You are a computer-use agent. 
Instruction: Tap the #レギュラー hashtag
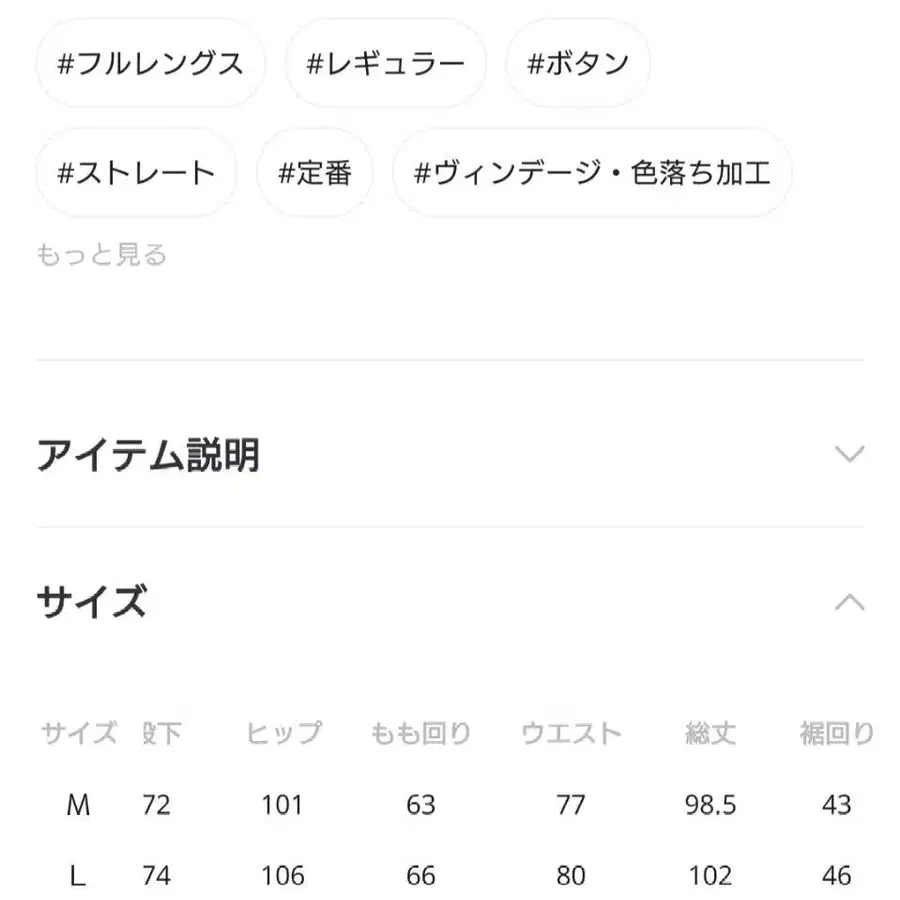[x=386, y=63]
